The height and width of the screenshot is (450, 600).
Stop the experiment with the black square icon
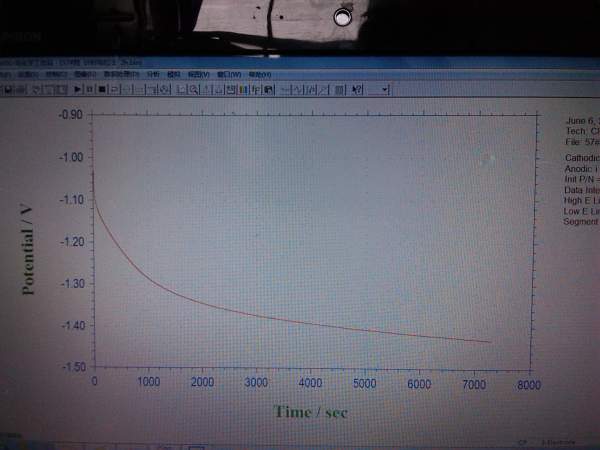102,89
